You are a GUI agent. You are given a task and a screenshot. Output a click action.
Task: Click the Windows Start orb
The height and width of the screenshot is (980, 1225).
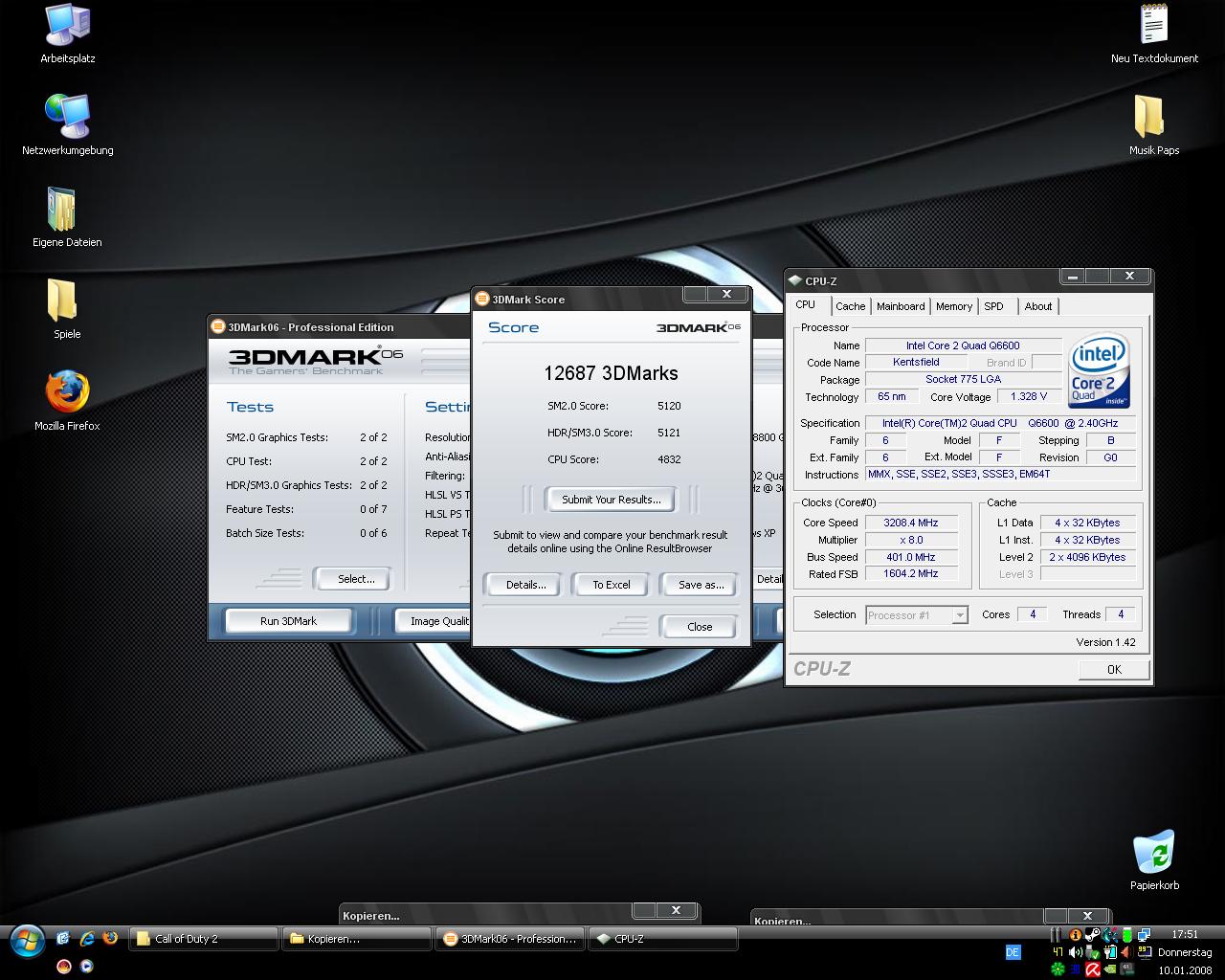pos(28,942)
